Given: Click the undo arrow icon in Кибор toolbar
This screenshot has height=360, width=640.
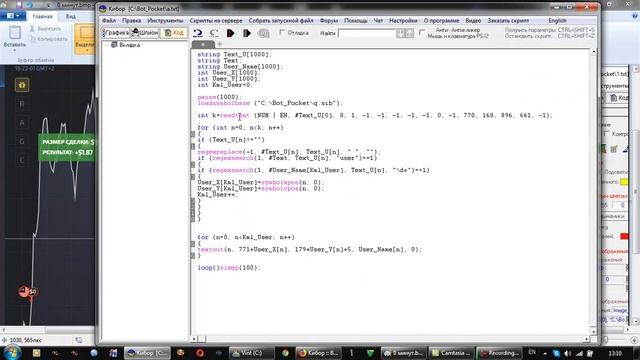Looking at the screenshot, I should point(198,33).
